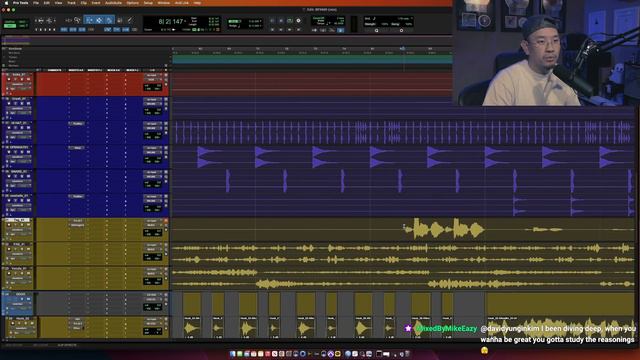This screenshot has width=640, height=360.
Task: Open input path selector on red kick track
Action: (x=152, y=75)
